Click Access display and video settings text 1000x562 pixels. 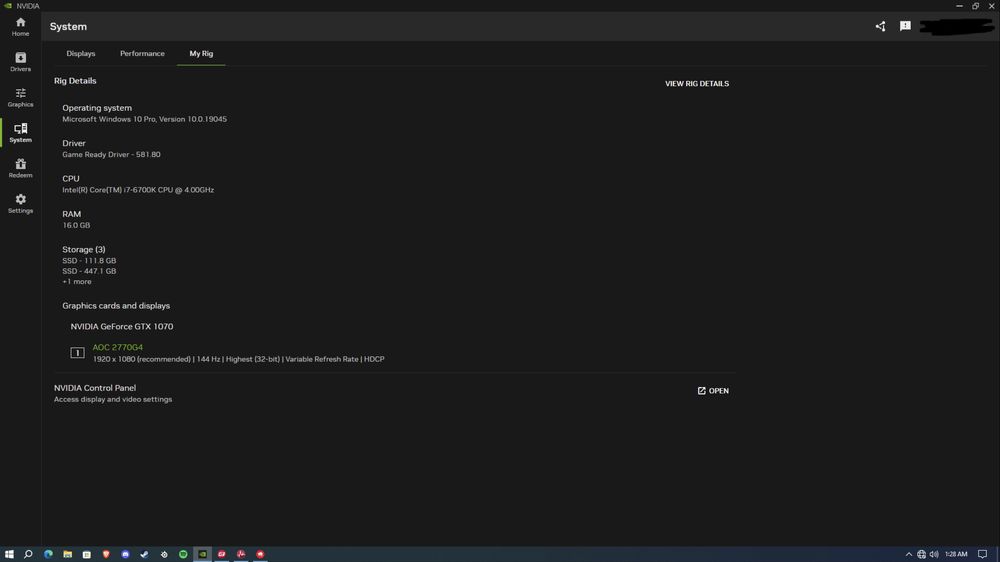pyautogui.click(x=113, y=399)
